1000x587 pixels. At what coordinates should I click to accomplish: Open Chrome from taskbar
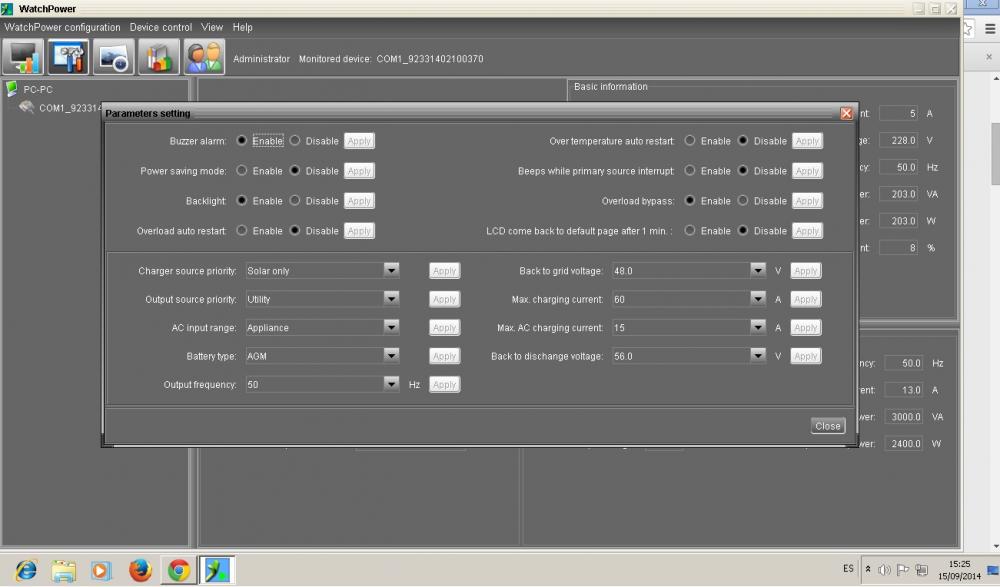point(179,570)
